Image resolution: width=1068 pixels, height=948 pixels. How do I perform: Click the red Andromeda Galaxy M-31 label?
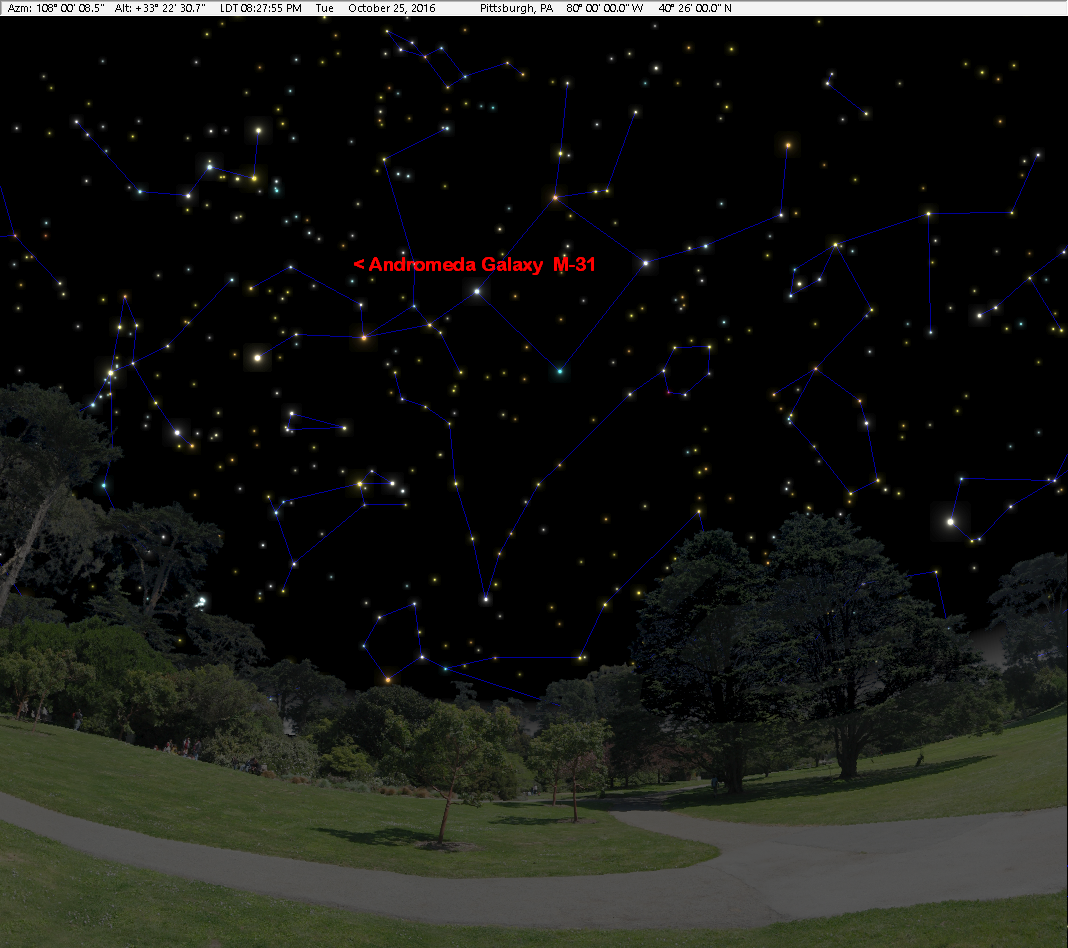[x=475, y=264]
